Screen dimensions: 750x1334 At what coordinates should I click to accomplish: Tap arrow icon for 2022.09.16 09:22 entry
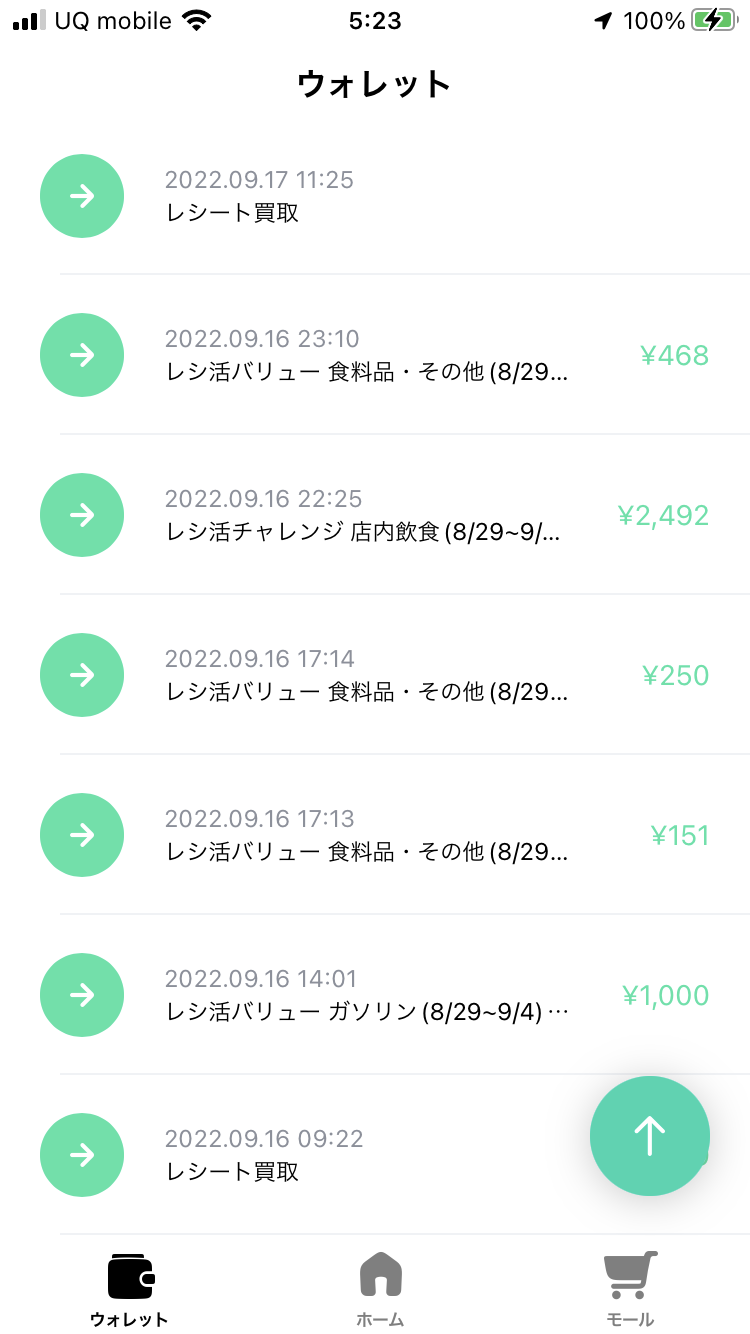[x=82, y=1155]
